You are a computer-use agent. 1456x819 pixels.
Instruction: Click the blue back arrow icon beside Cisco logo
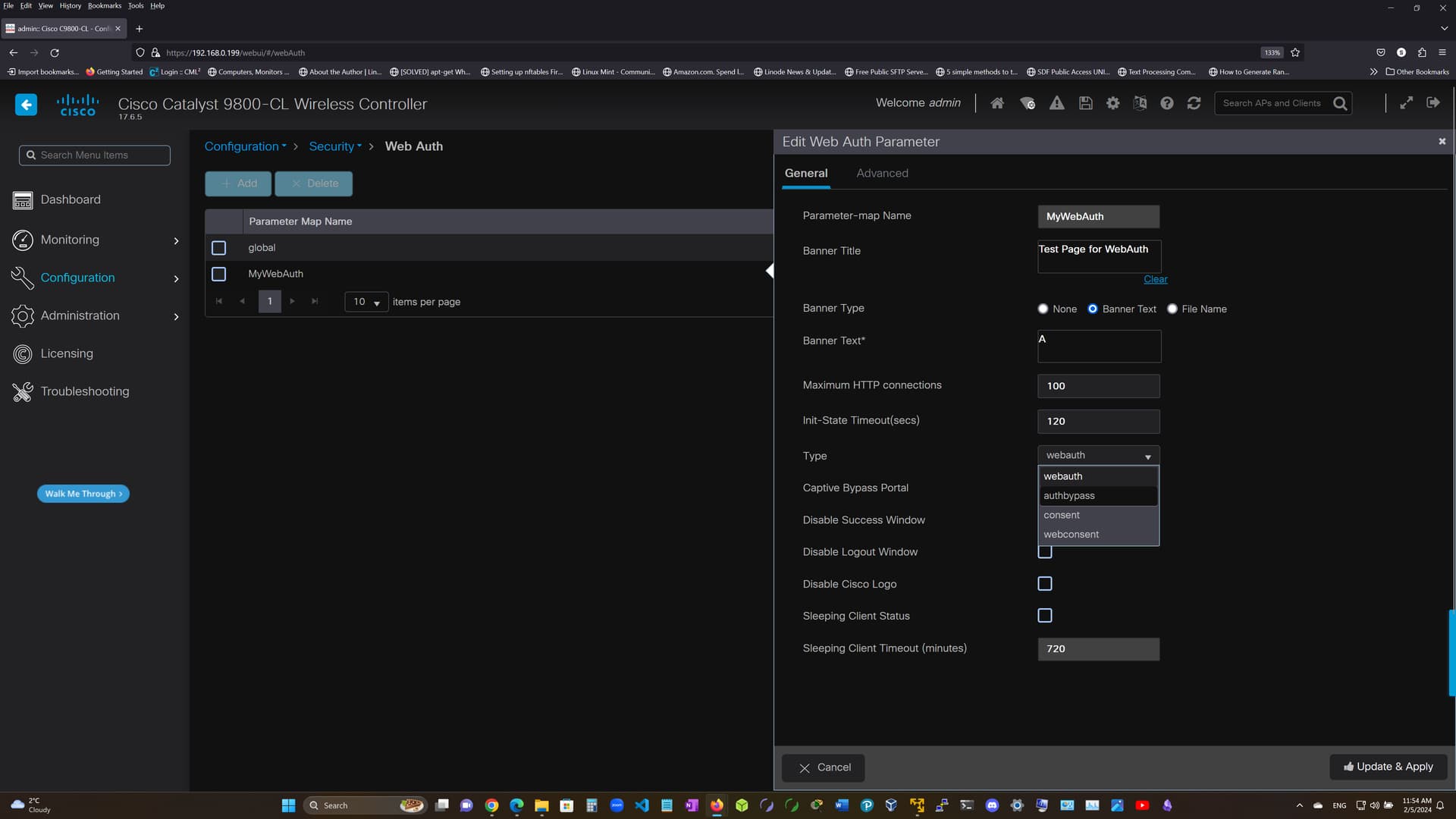26,105
